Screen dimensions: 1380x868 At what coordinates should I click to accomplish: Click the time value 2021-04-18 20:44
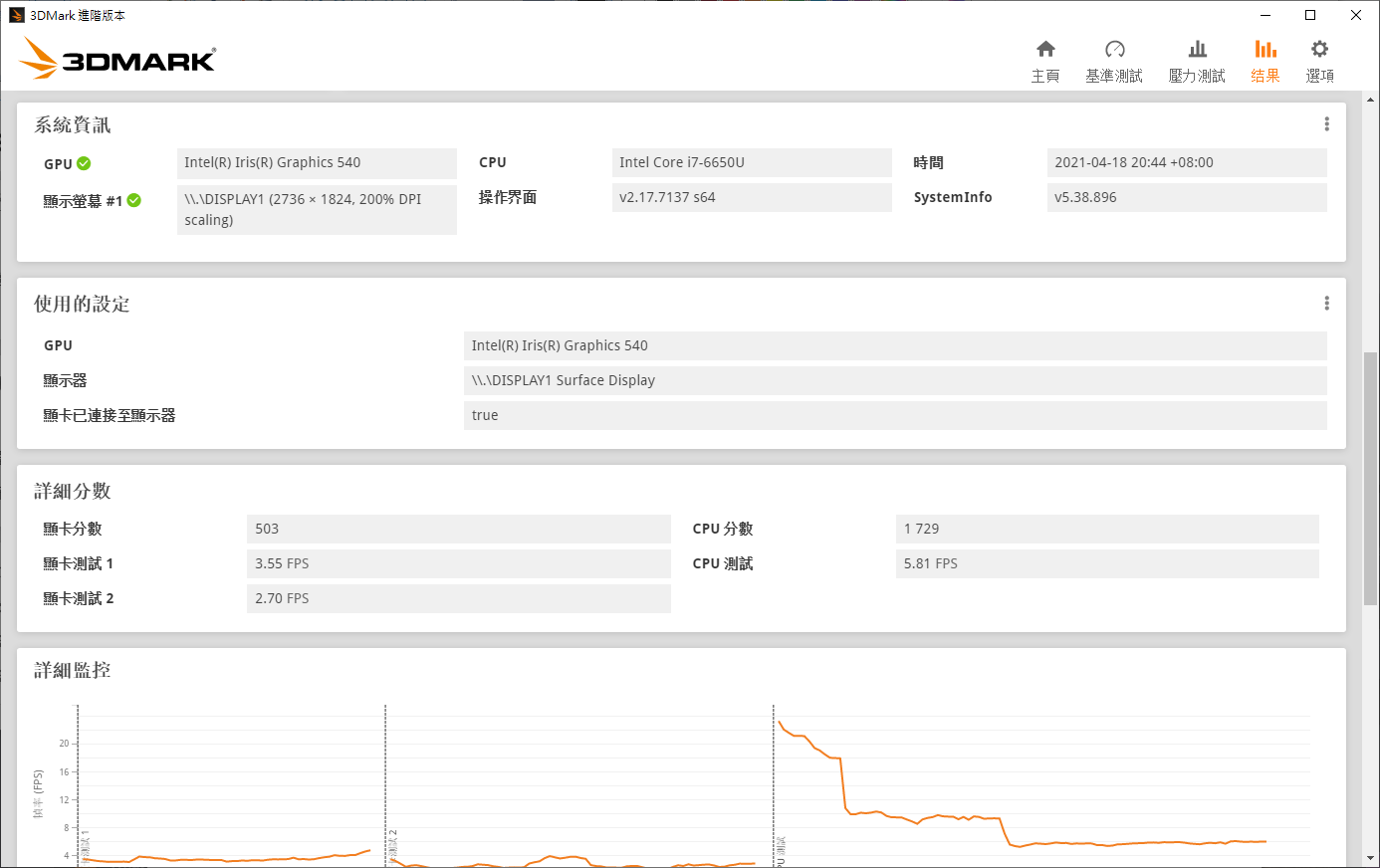[x=1187, y=162]
